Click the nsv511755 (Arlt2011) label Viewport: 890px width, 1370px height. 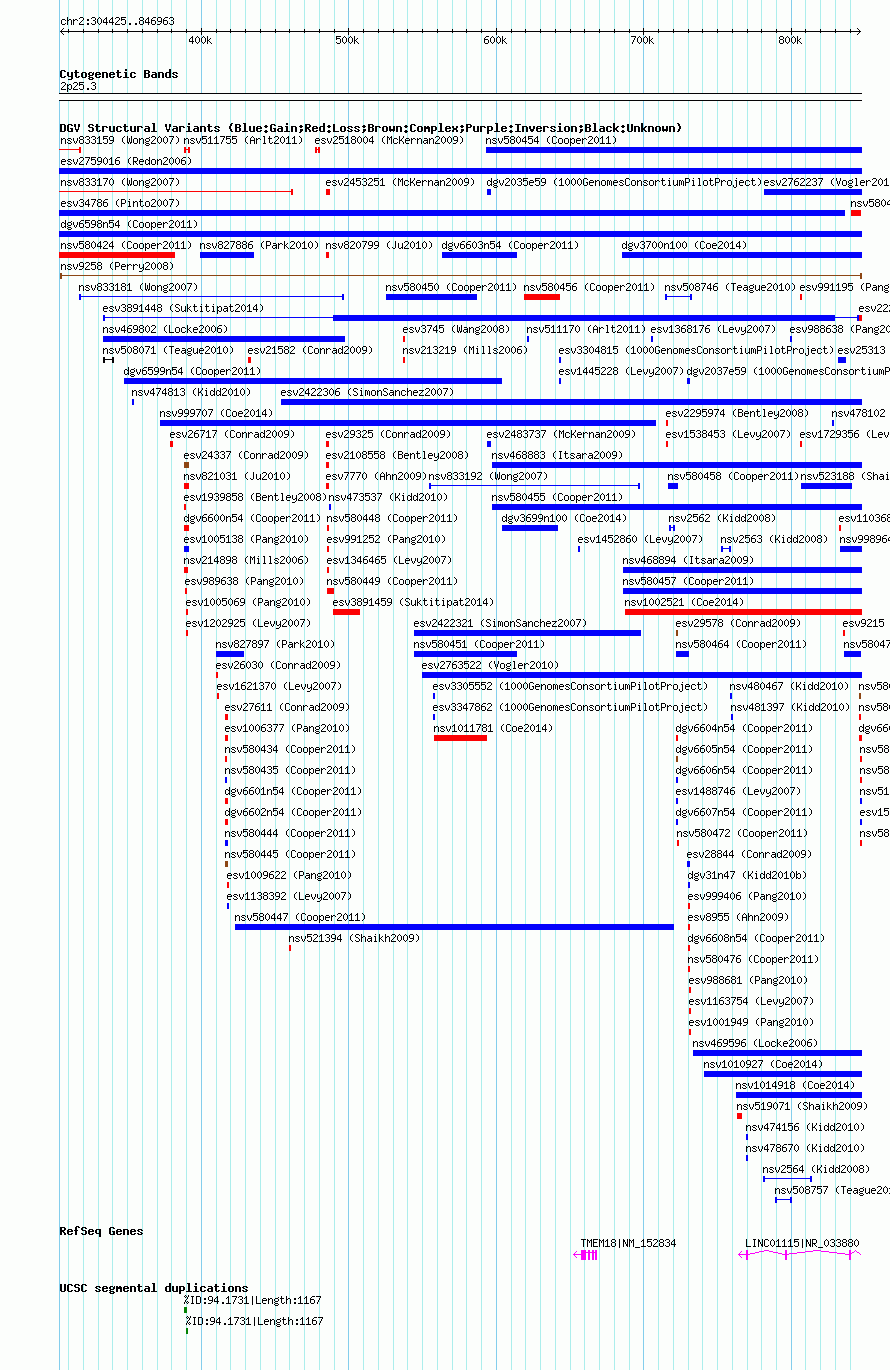[x=243, y=140]
